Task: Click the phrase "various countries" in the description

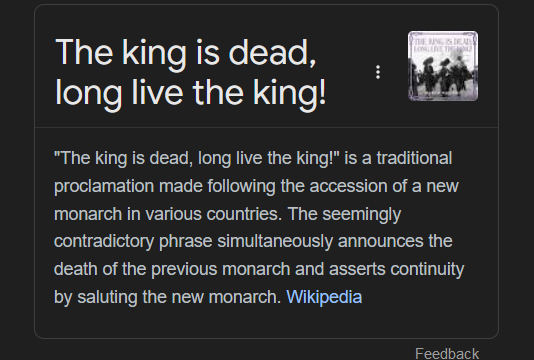Action: point(214,214)
